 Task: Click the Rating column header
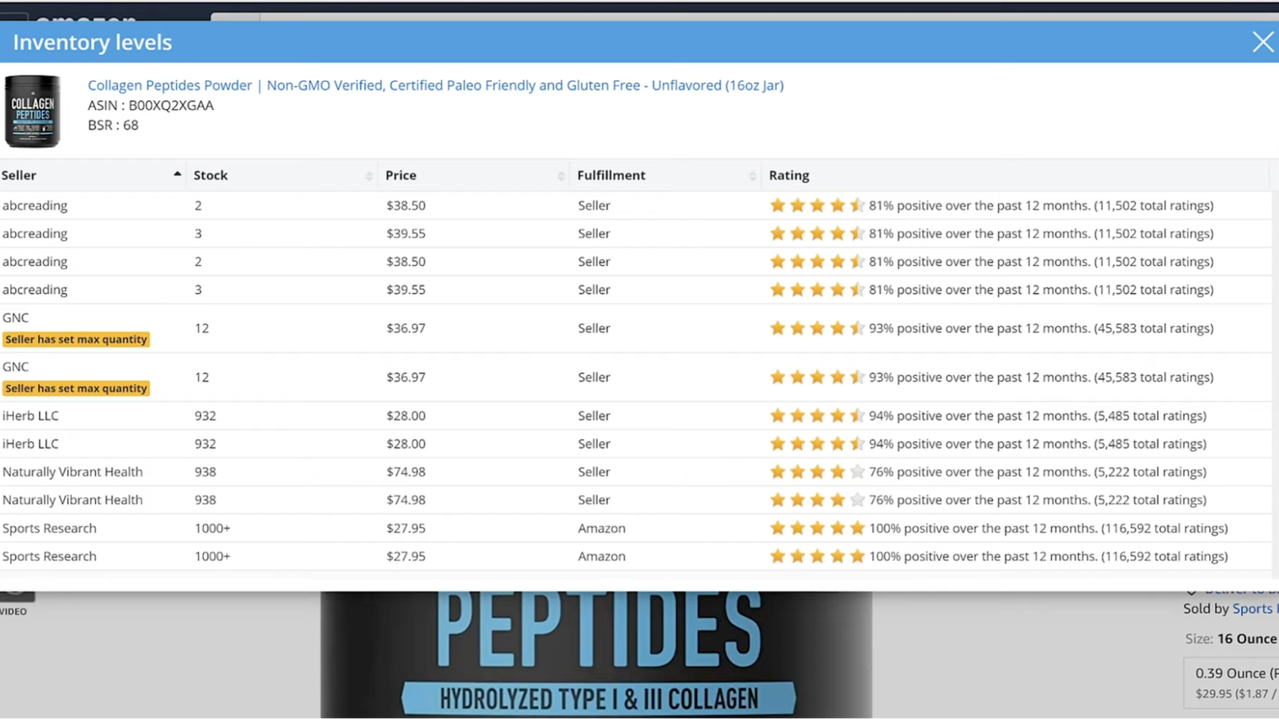(x=789, y=175)
